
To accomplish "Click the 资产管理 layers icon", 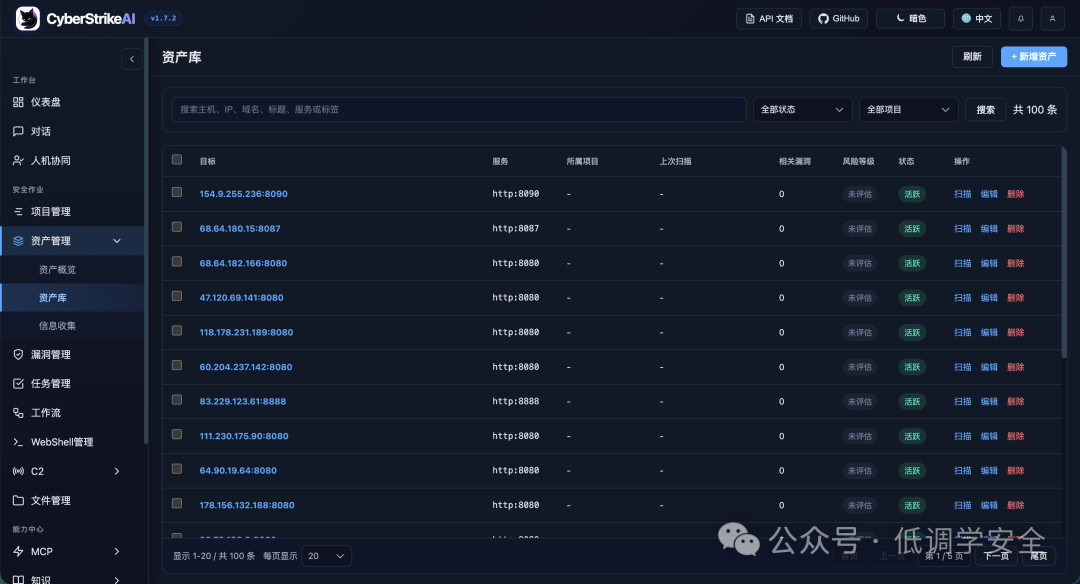I will click(x=19, y=241).
